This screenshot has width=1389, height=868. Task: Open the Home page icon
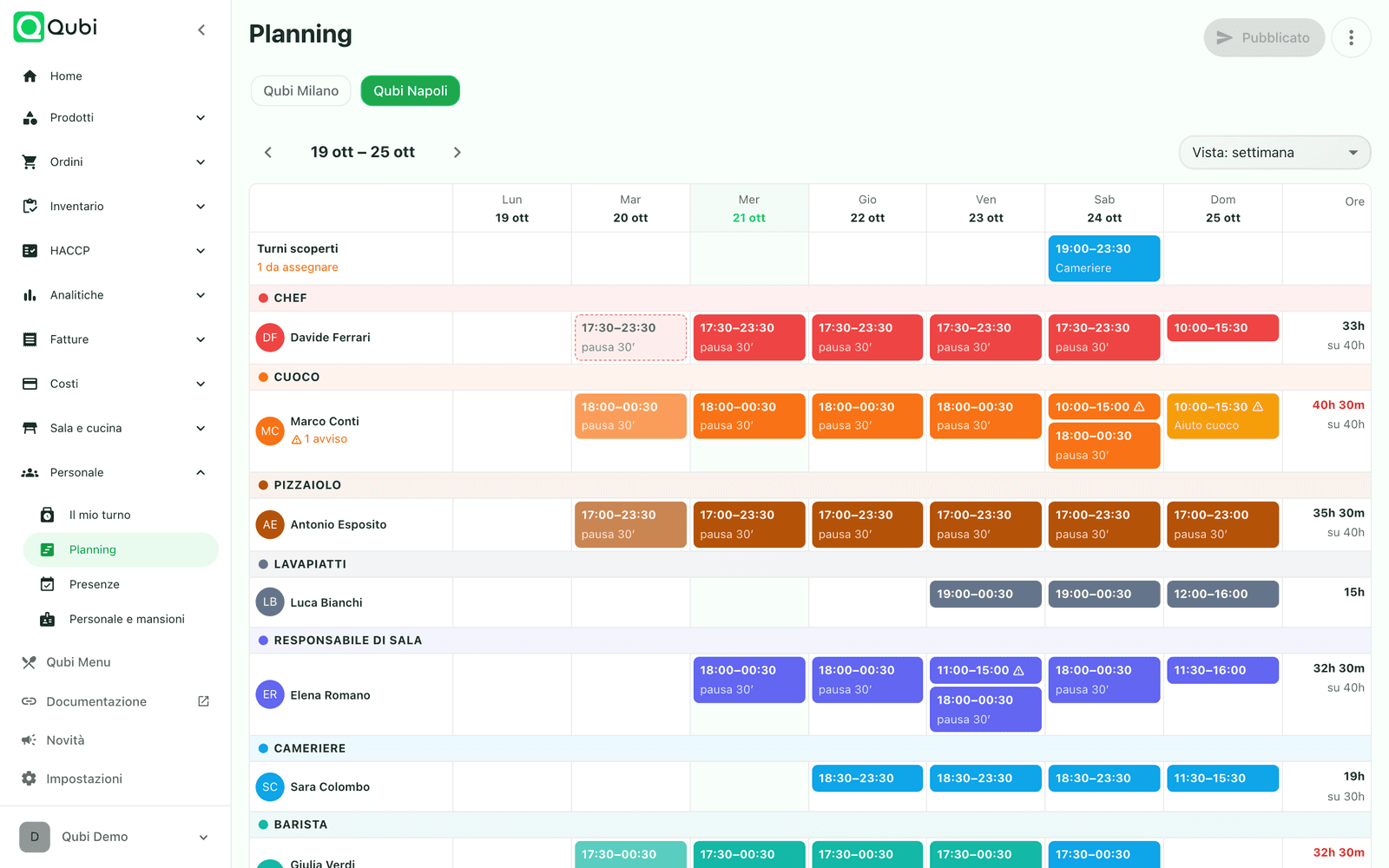pos(30,76)
